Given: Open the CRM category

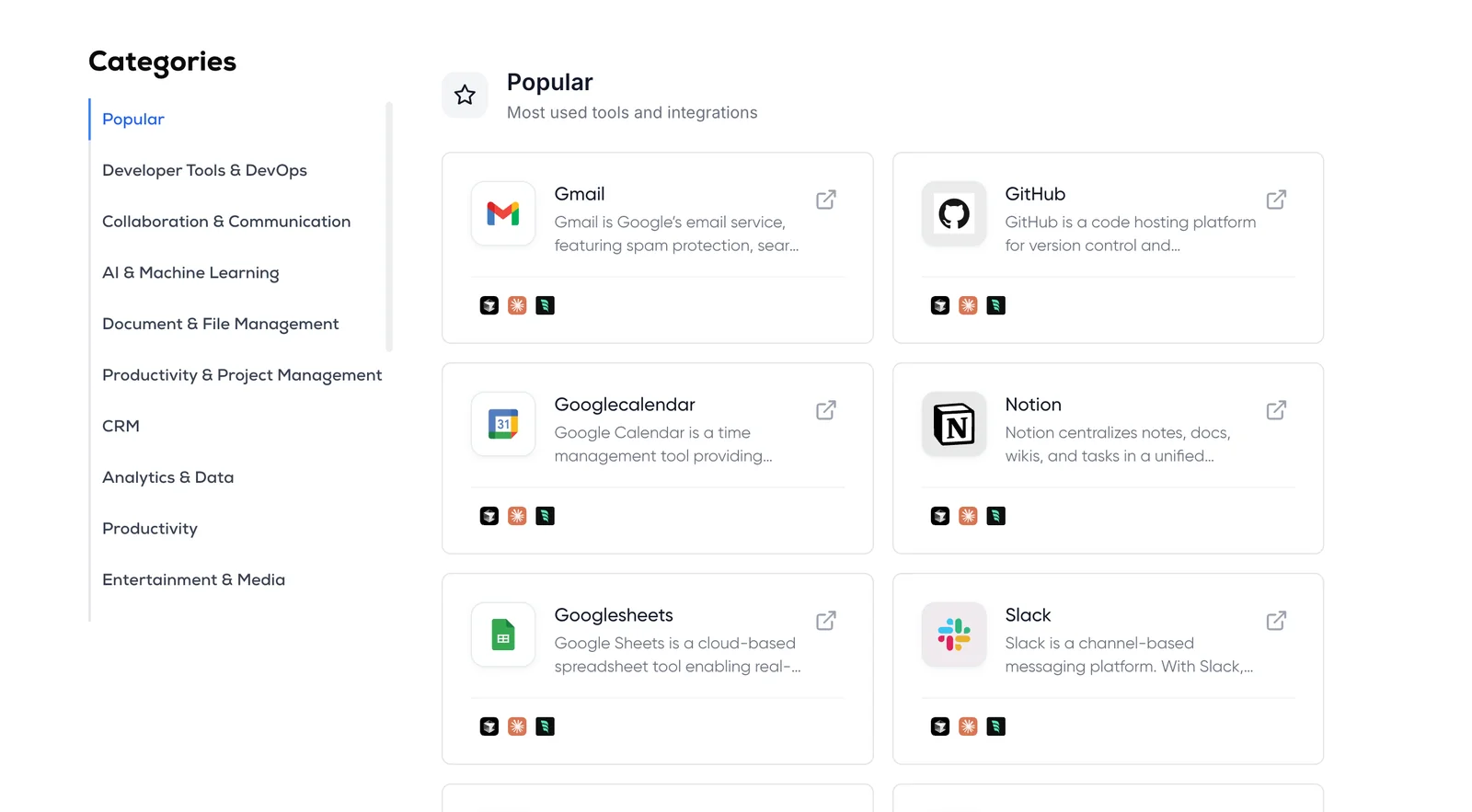Looking at the screenshot, I should point(121,427).
